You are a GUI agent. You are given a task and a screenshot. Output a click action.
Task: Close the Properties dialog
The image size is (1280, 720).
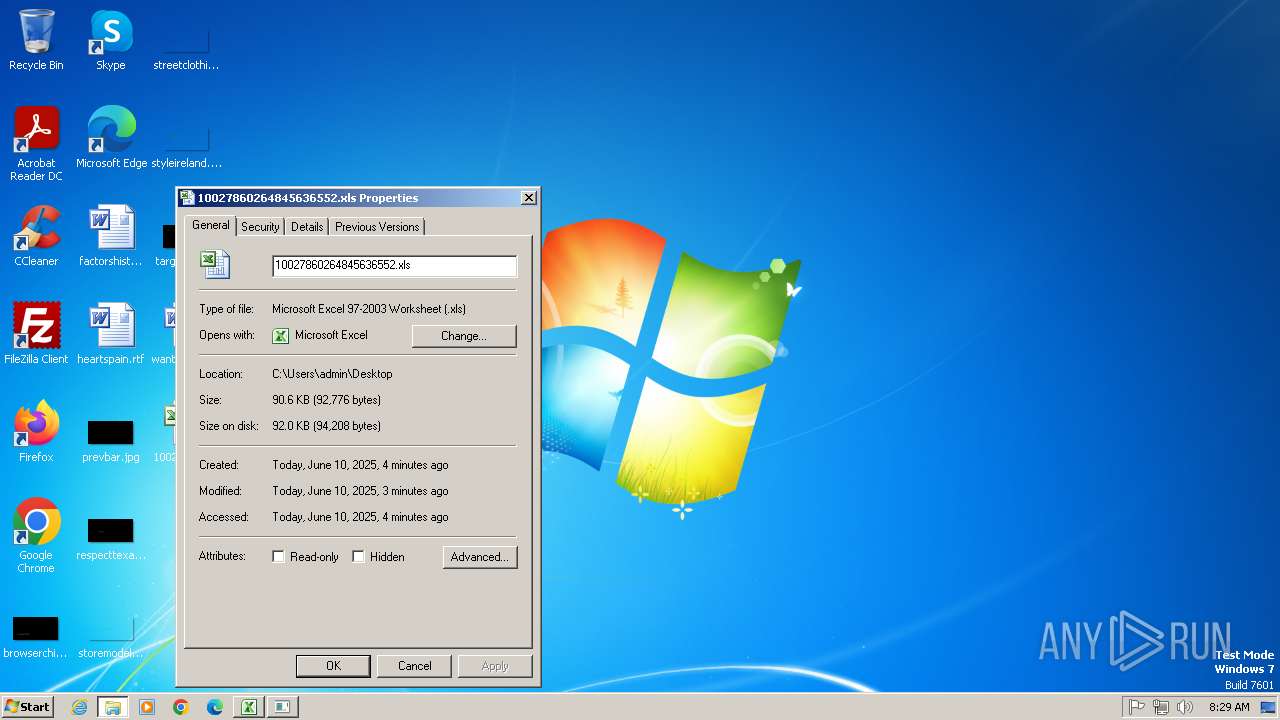[x=529, y=198]
